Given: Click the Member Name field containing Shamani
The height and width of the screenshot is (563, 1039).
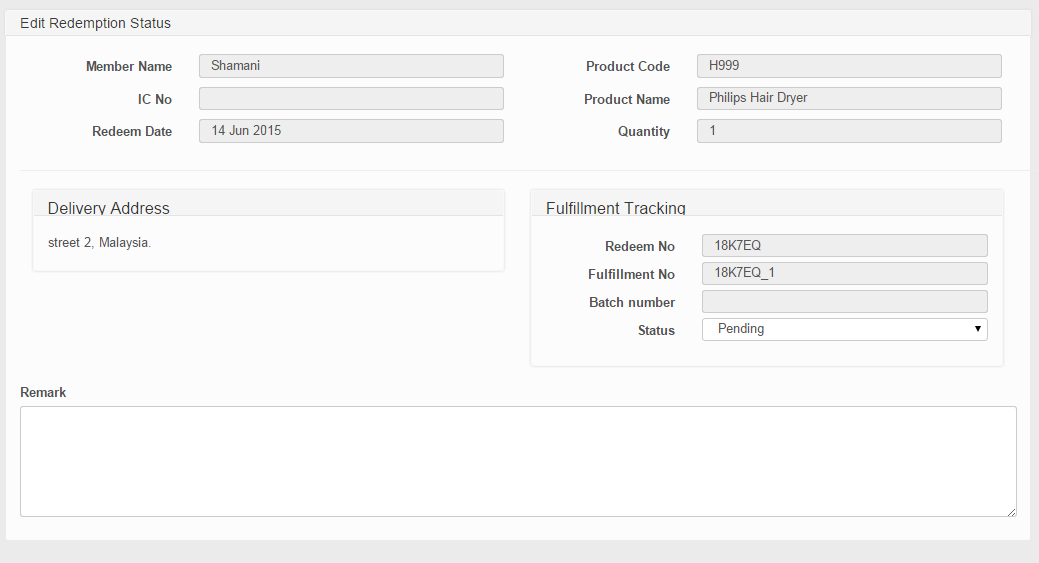Looking at the screenshot, I should pos(351,66).
